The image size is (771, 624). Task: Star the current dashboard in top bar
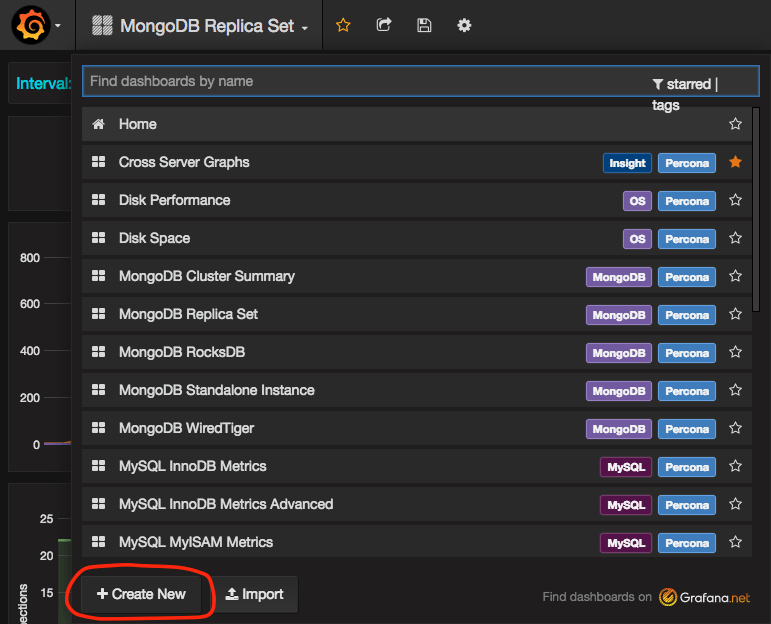(343, 25)
